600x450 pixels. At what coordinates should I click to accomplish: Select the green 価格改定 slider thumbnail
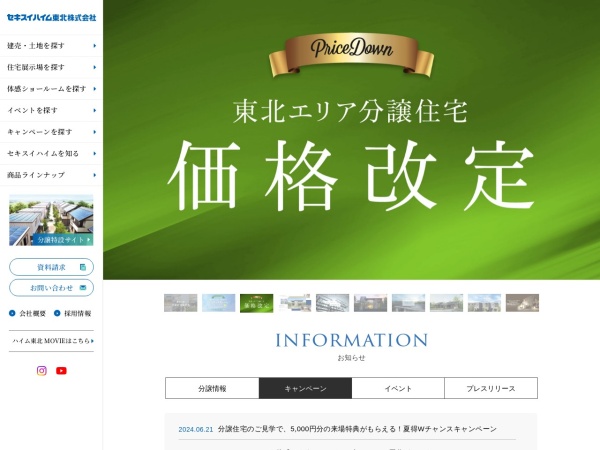(x=257, y=303)
